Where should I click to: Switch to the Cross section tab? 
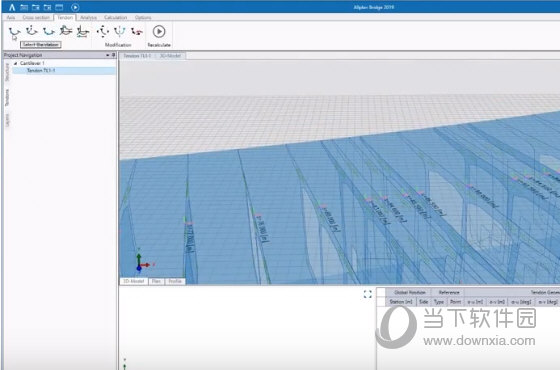coord(36,17)
